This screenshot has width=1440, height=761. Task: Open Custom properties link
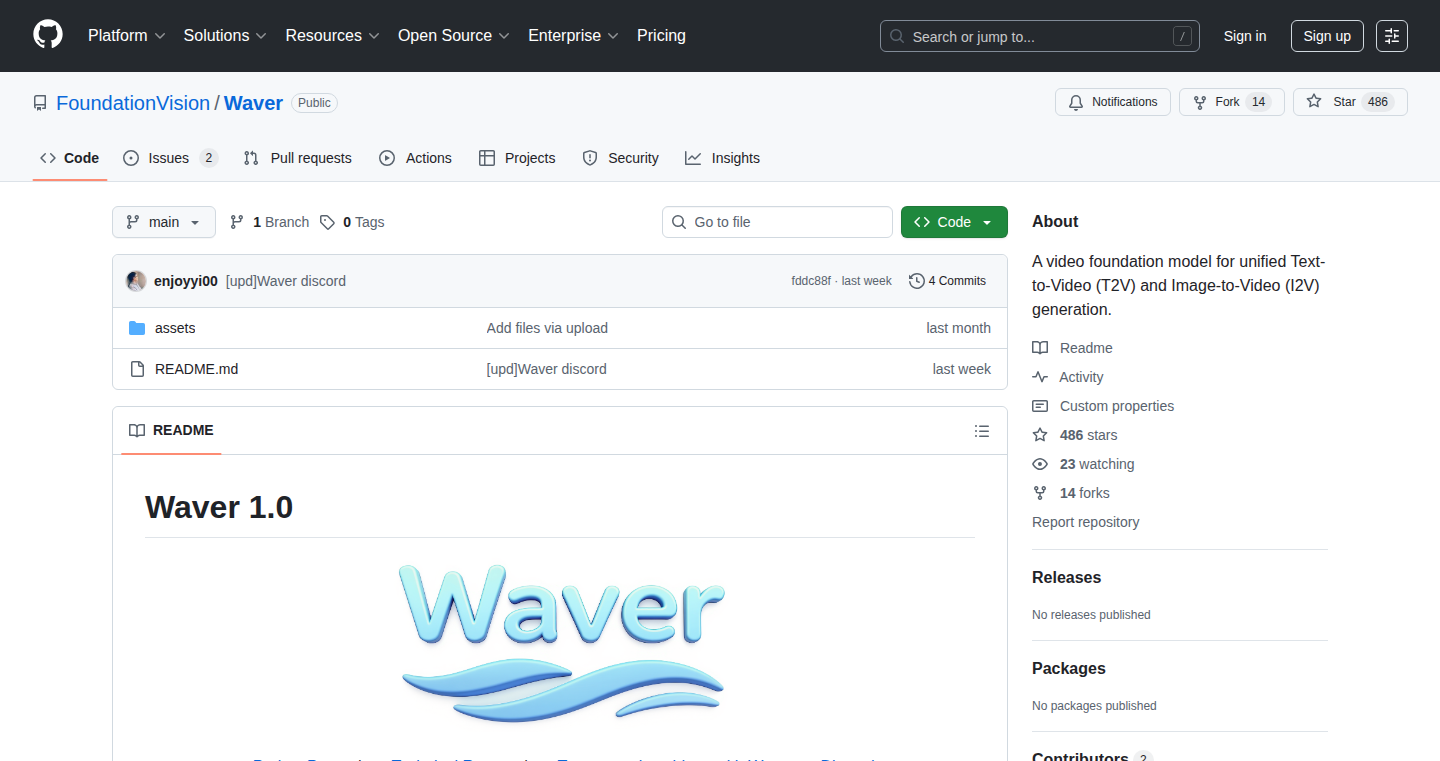coord(1103,406)
